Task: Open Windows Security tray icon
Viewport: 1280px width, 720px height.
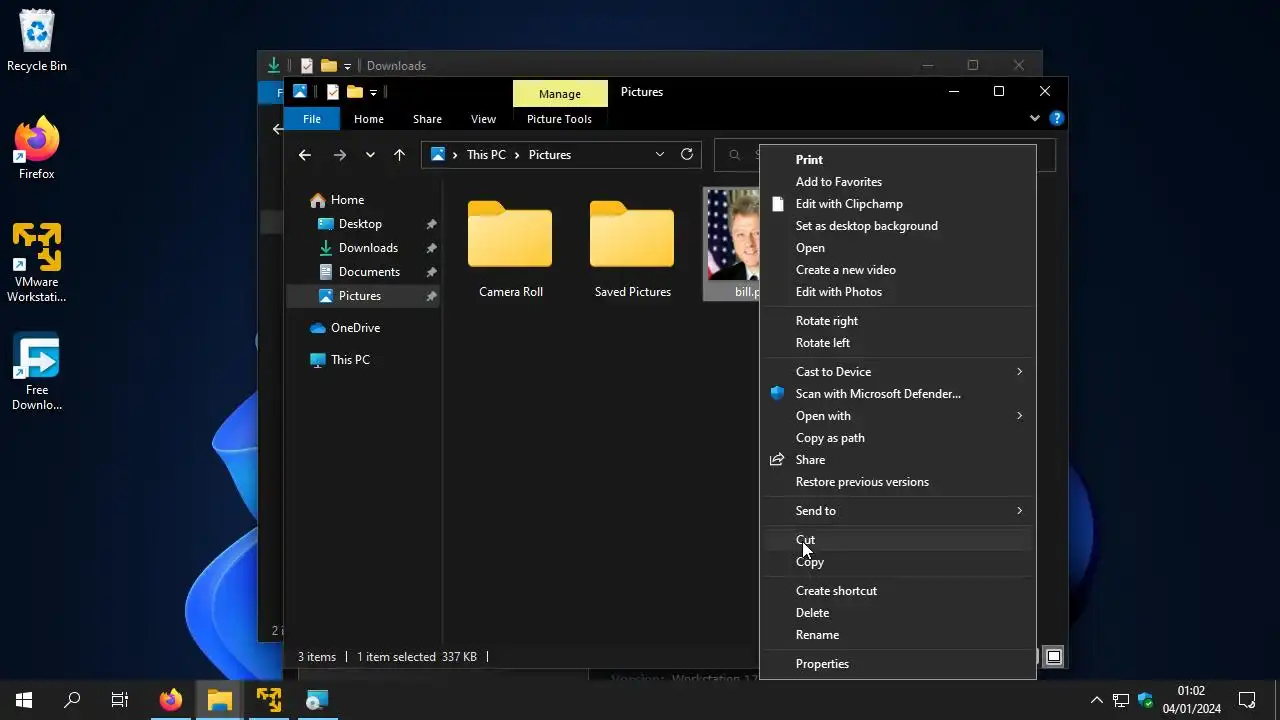Action: 1146,700
